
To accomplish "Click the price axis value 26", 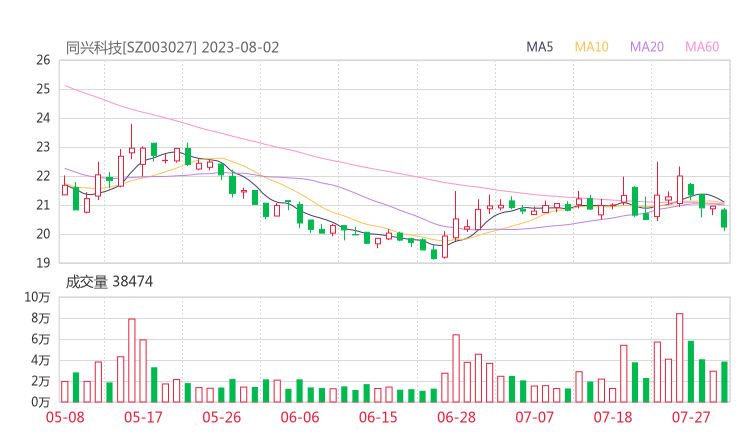I will pyautogui.click(x=43, y=60).
